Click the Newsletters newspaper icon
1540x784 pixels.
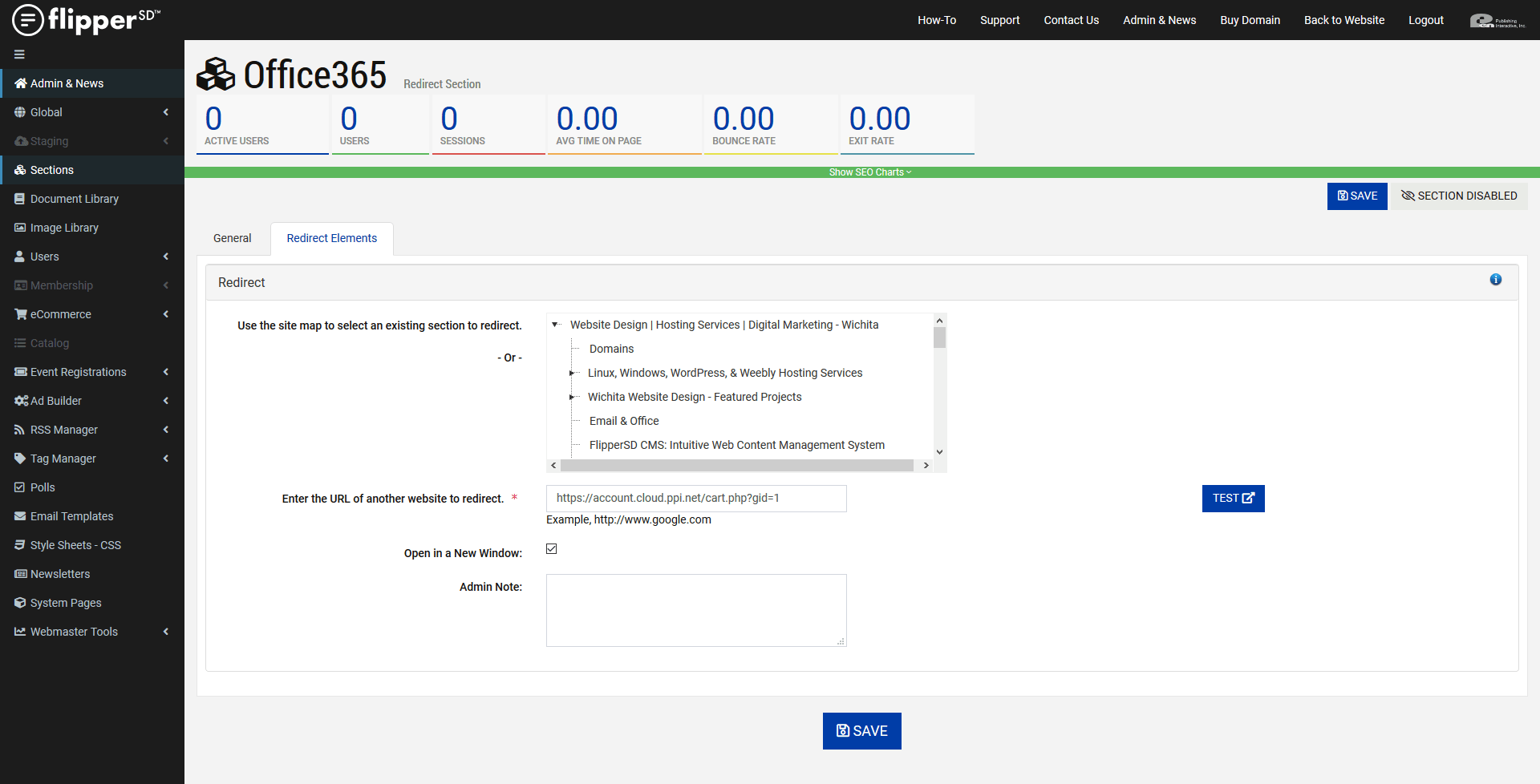(21, 574)
